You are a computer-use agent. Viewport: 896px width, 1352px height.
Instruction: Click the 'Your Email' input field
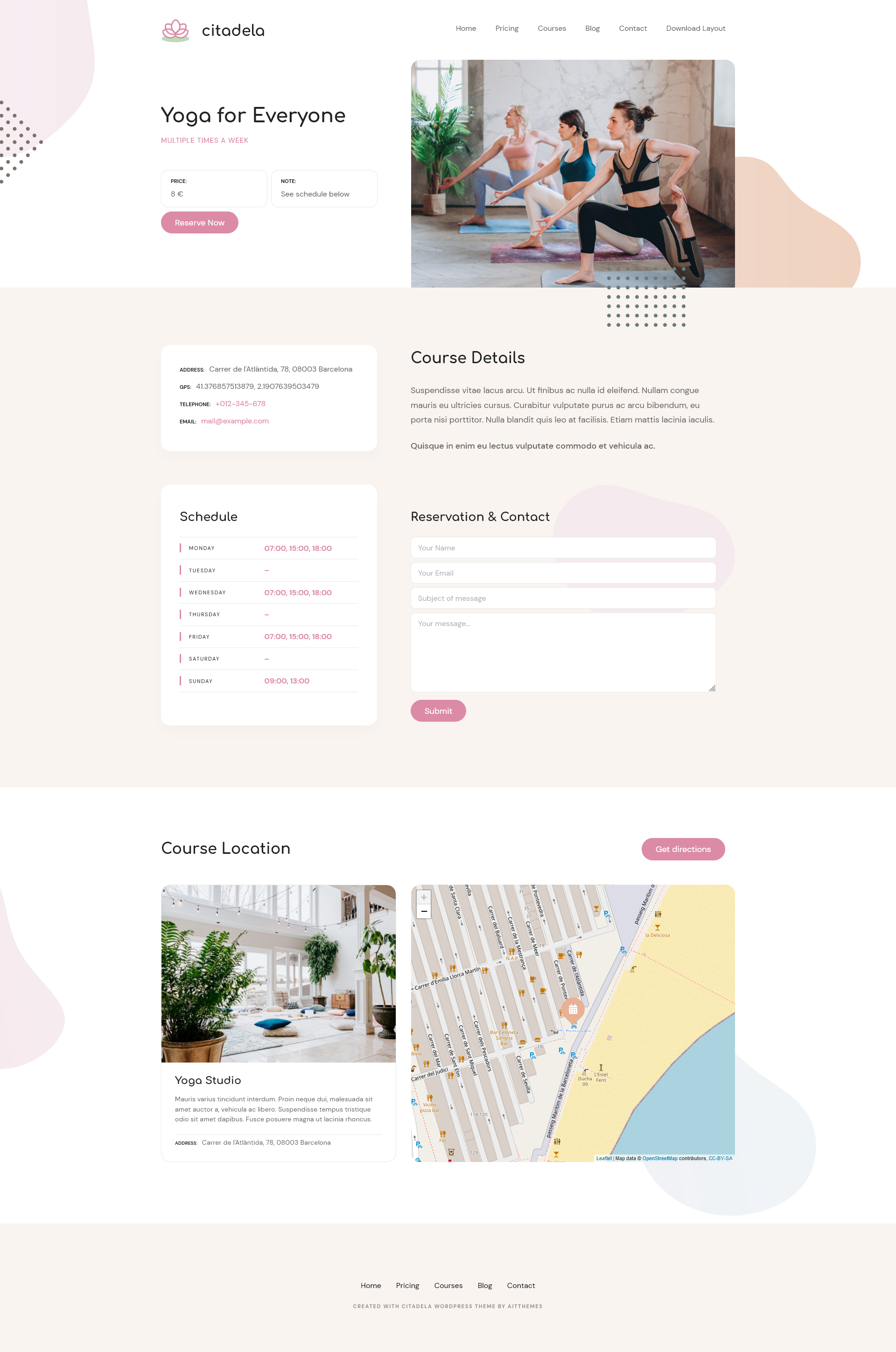tap(563, 573)
